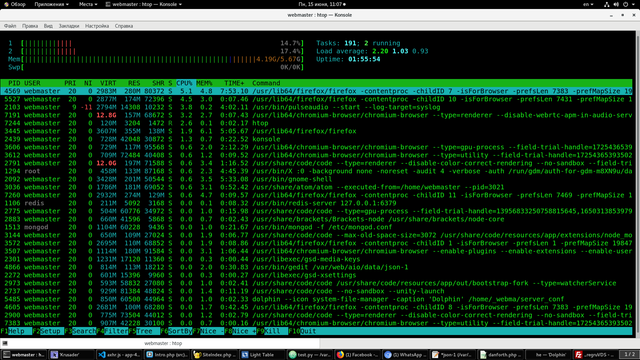The image size is (640, 360).
Task: Select the pulseaudio process row 2103
Action: point(316,107)
